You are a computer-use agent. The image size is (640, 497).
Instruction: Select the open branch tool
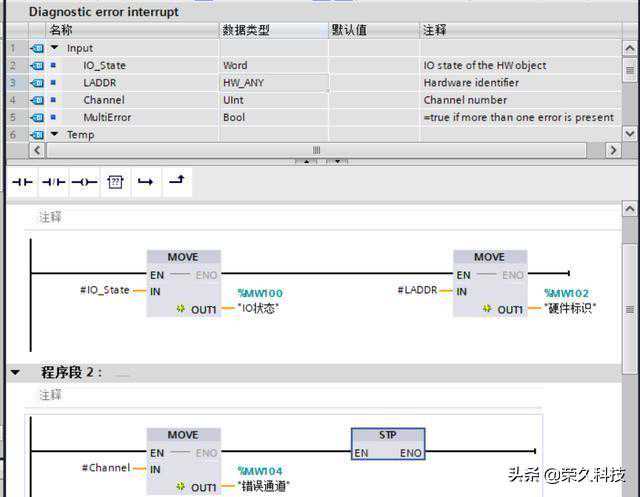click(x=146, y=182)
